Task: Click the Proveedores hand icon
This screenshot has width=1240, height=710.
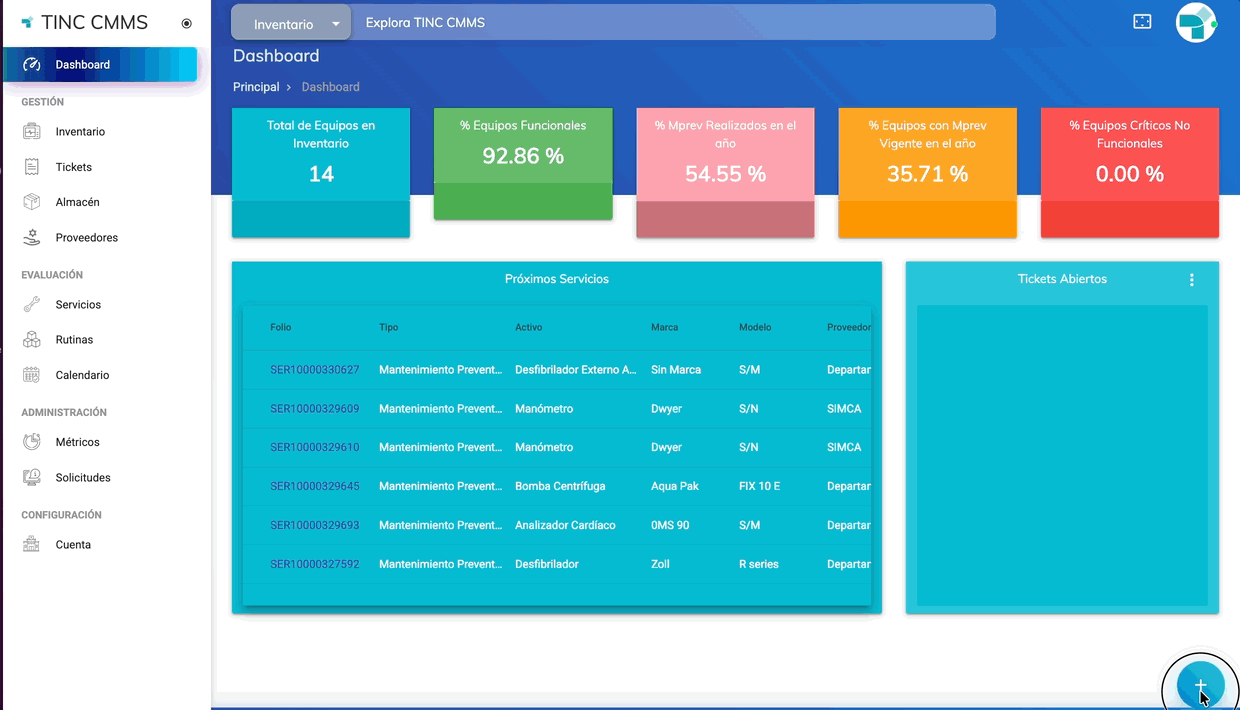Action: (32, 238)
